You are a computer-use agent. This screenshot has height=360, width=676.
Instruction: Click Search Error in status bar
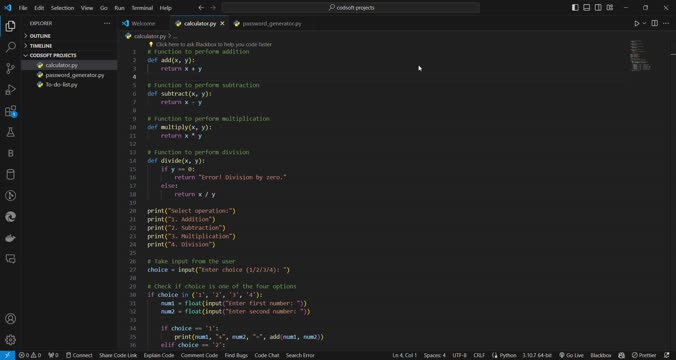pos(300,355)
